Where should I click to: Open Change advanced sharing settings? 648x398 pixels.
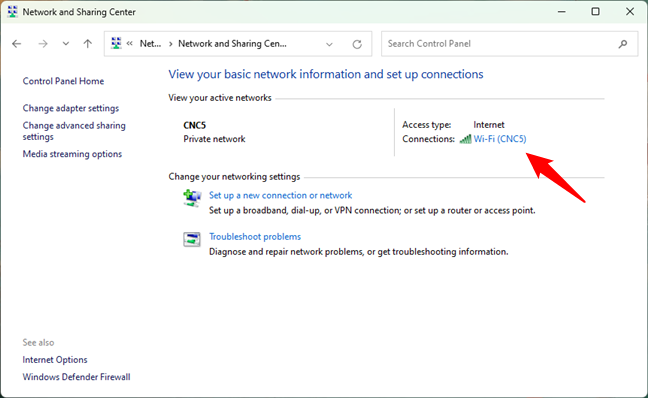[x=74, y=131]
